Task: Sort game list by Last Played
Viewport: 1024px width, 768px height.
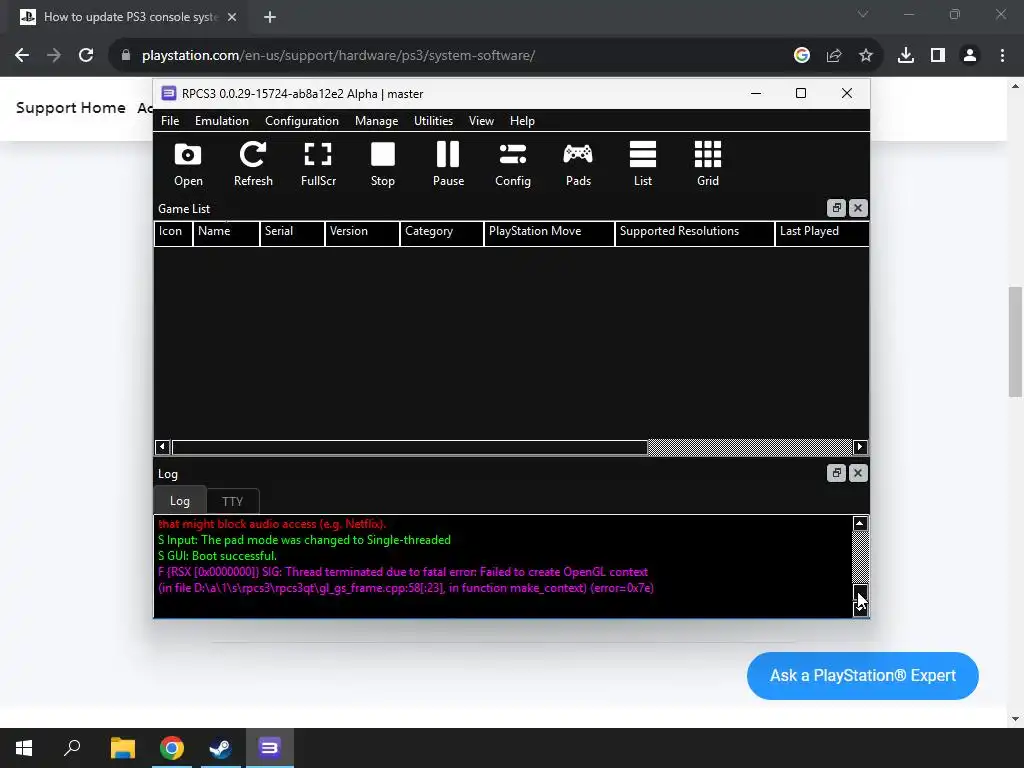Action: point(822,233)
